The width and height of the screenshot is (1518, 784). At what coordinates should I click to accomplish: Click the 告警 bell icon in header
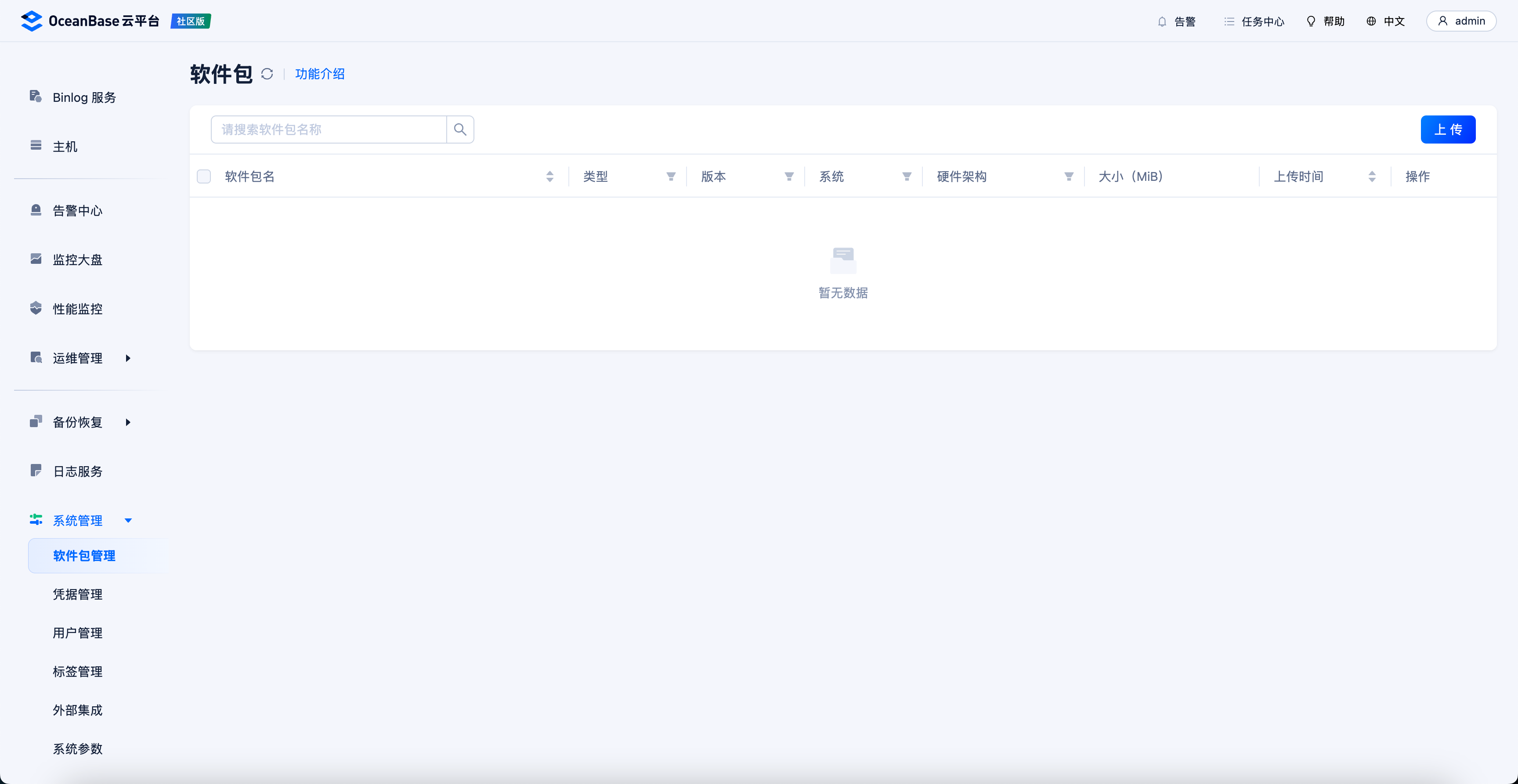[1162, 22]
